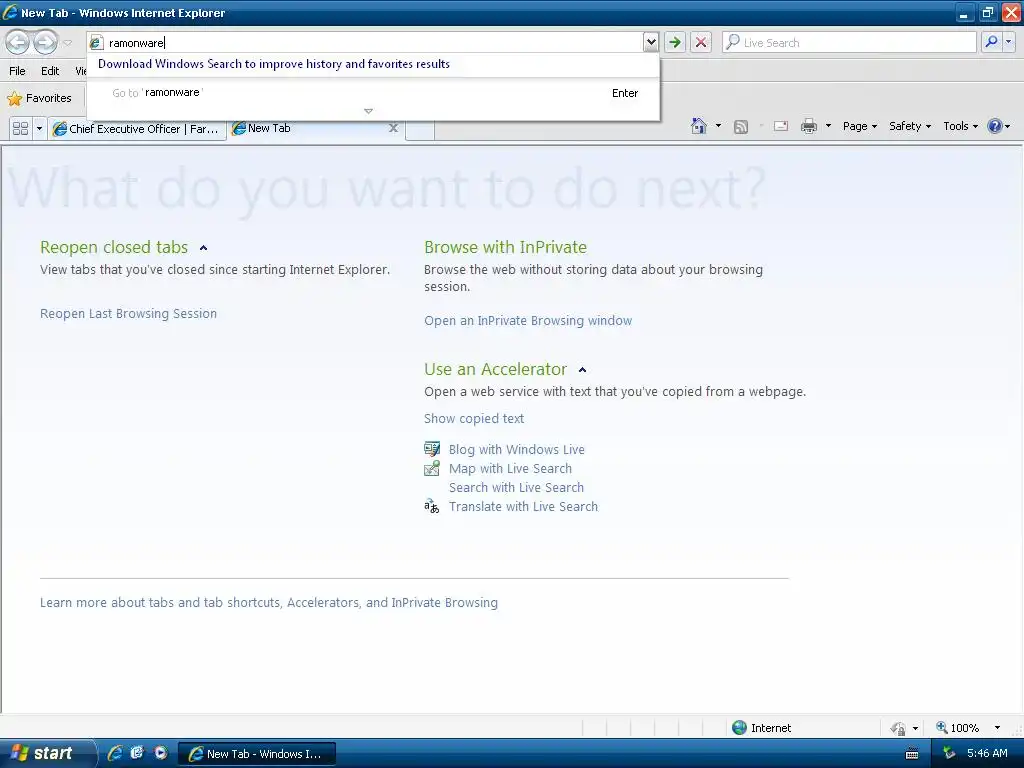Open the search provider options dropdown

pos(1008,42)
